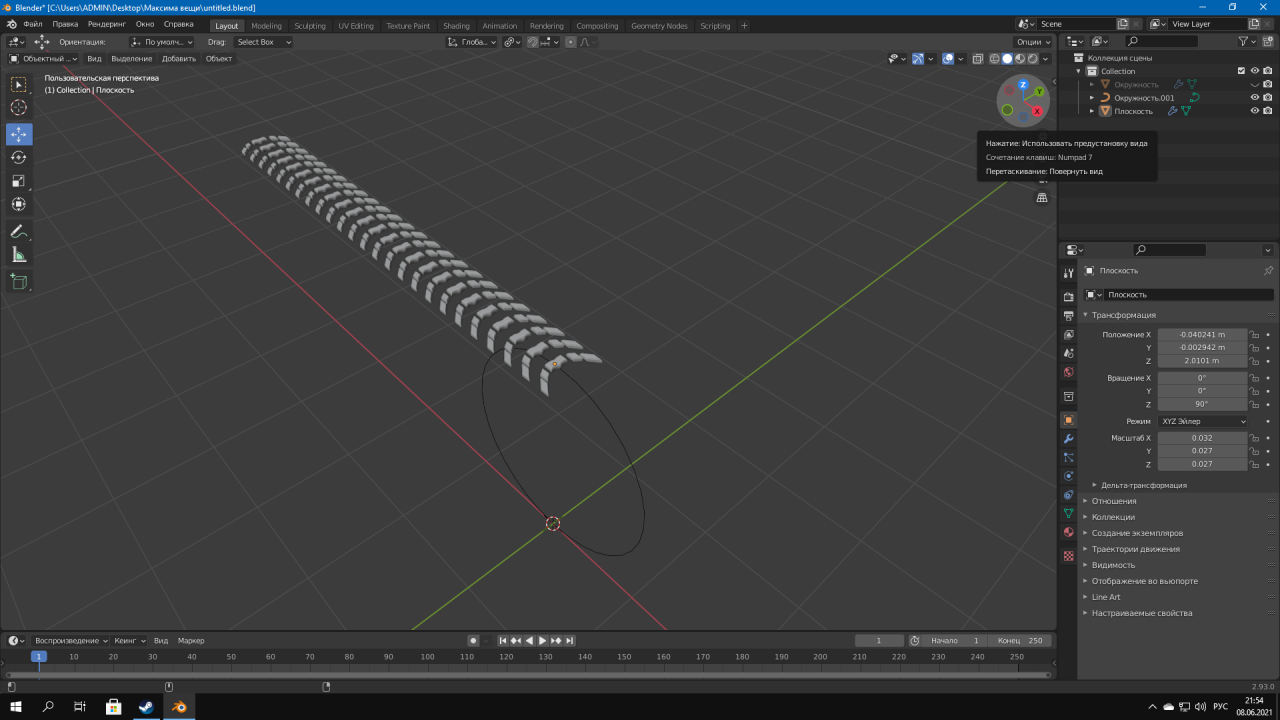
Task: Expand the Плоскость tree item in outliner
Action: (x=1092, y=111)
